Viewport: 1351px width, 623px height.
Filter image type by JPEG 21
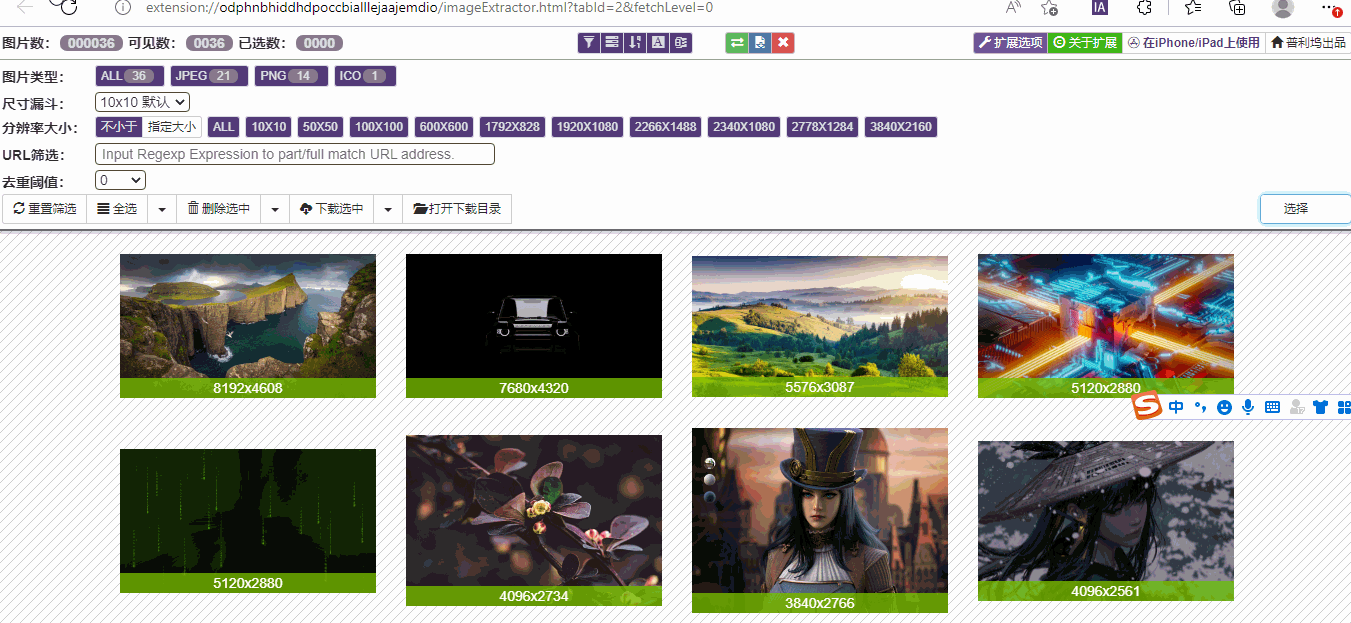click(x=209, y=76)
